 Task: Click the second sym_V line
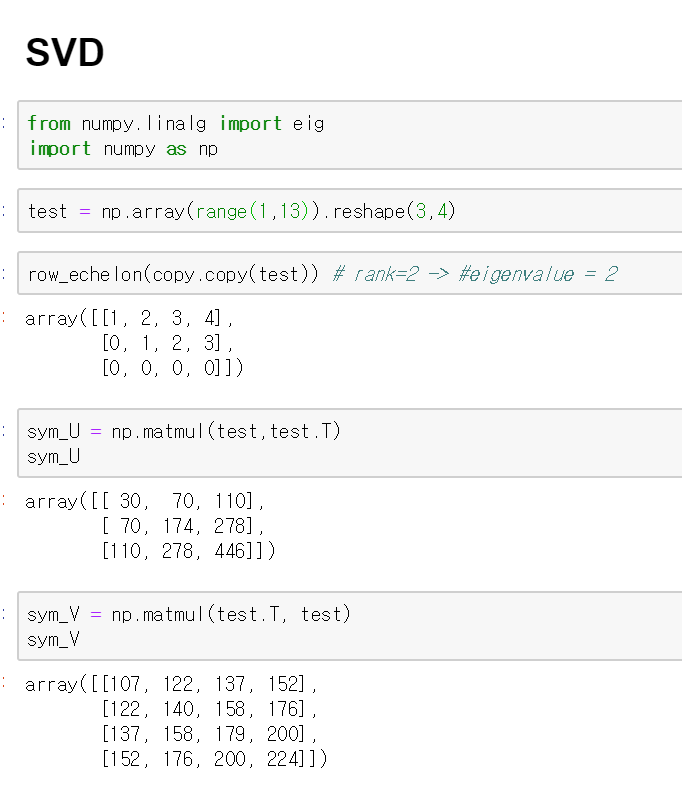pyautogui.click(x=53, y=640)
